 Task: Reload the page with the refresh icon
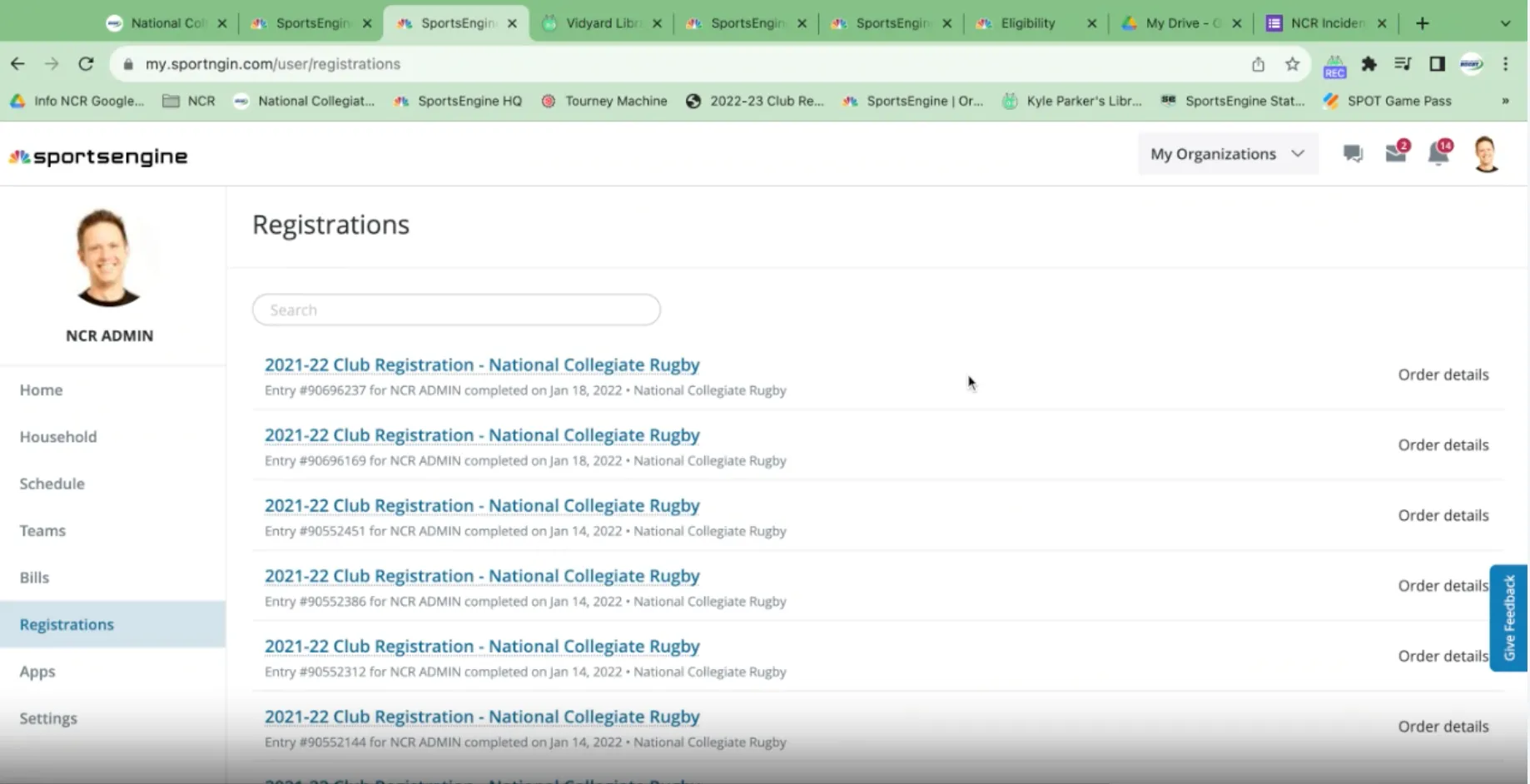(86, 64)
